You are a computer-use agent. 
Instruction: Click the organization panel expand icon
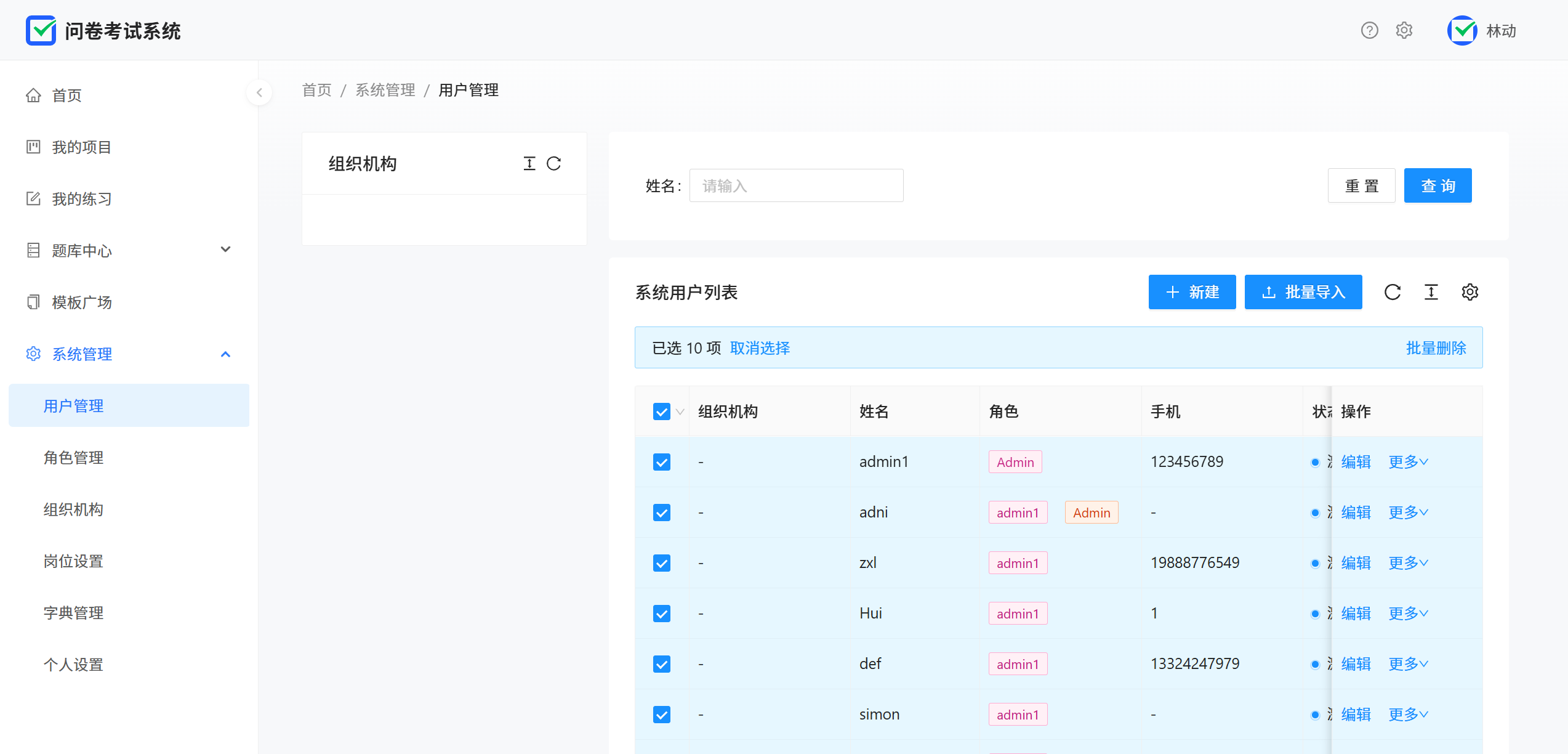click(529, 163)
